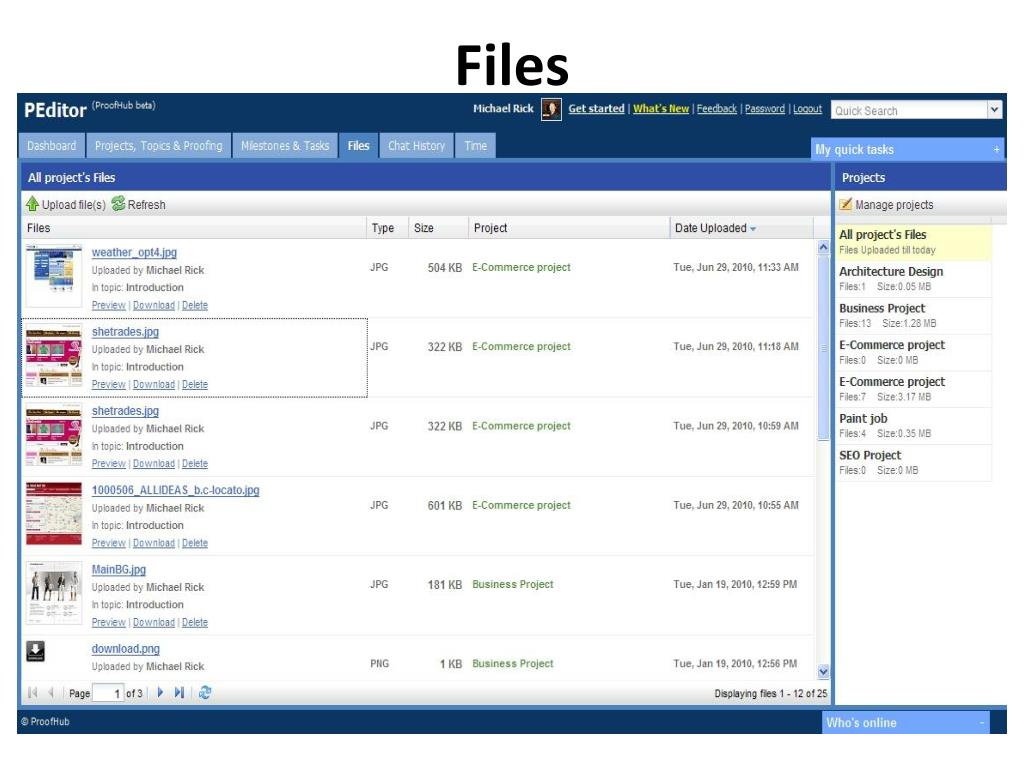Select the SEO Project entry
The height and width of the screenshot is (768, 1024).
pos(914,462)
